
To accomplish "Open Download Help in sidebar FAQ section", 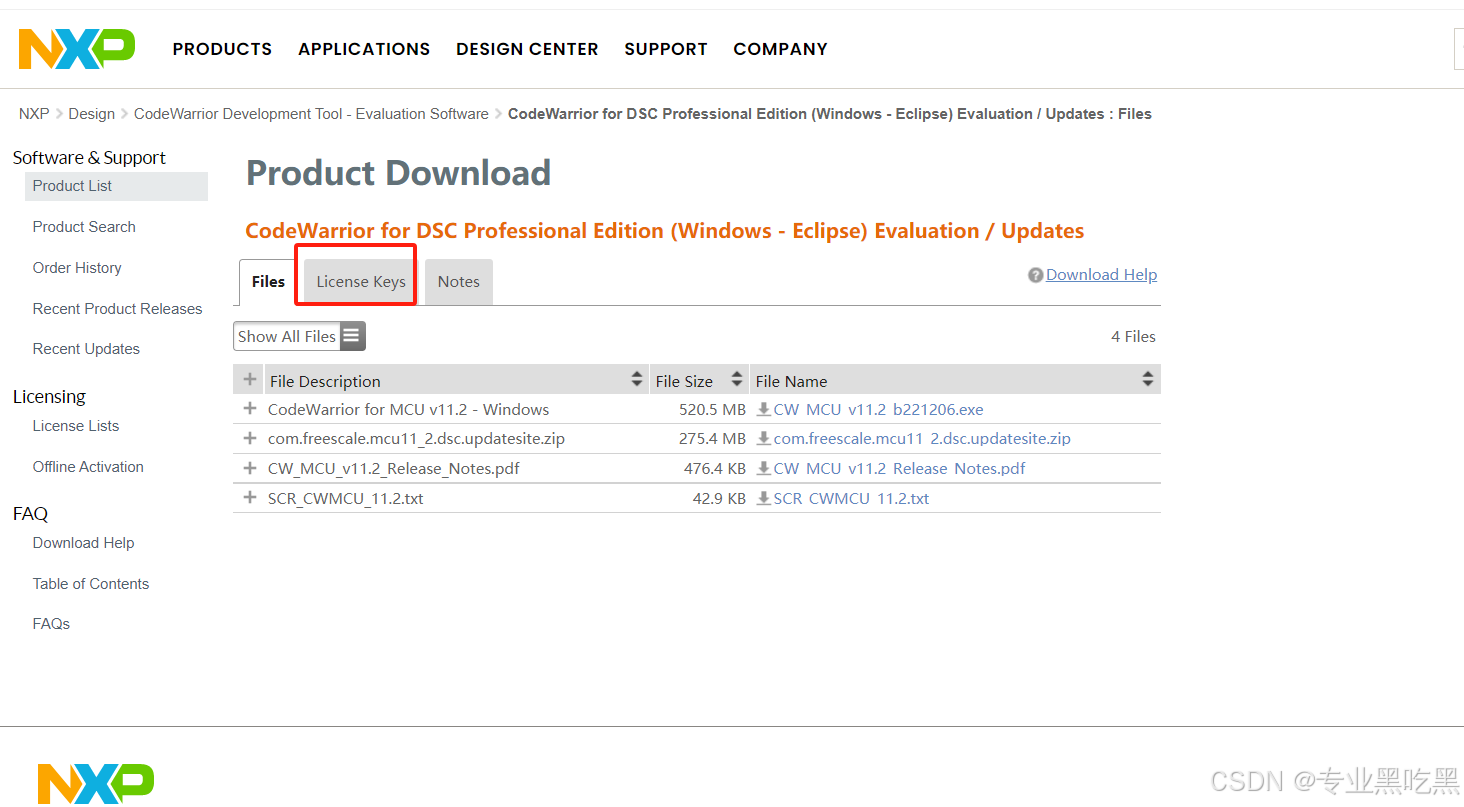I will [83, 543].
